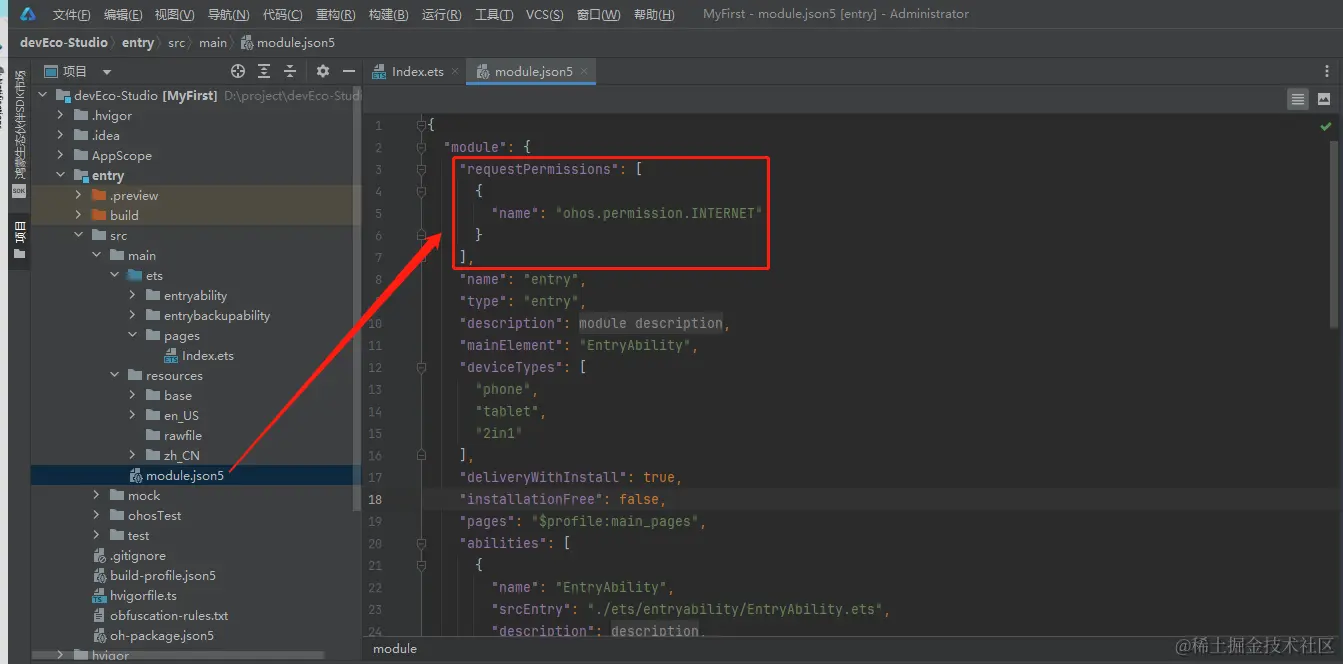This screenshot has height=664, width=1343.
Task: Collapse the pages folder
Action: pyautogui.click(x=133, y=335)
